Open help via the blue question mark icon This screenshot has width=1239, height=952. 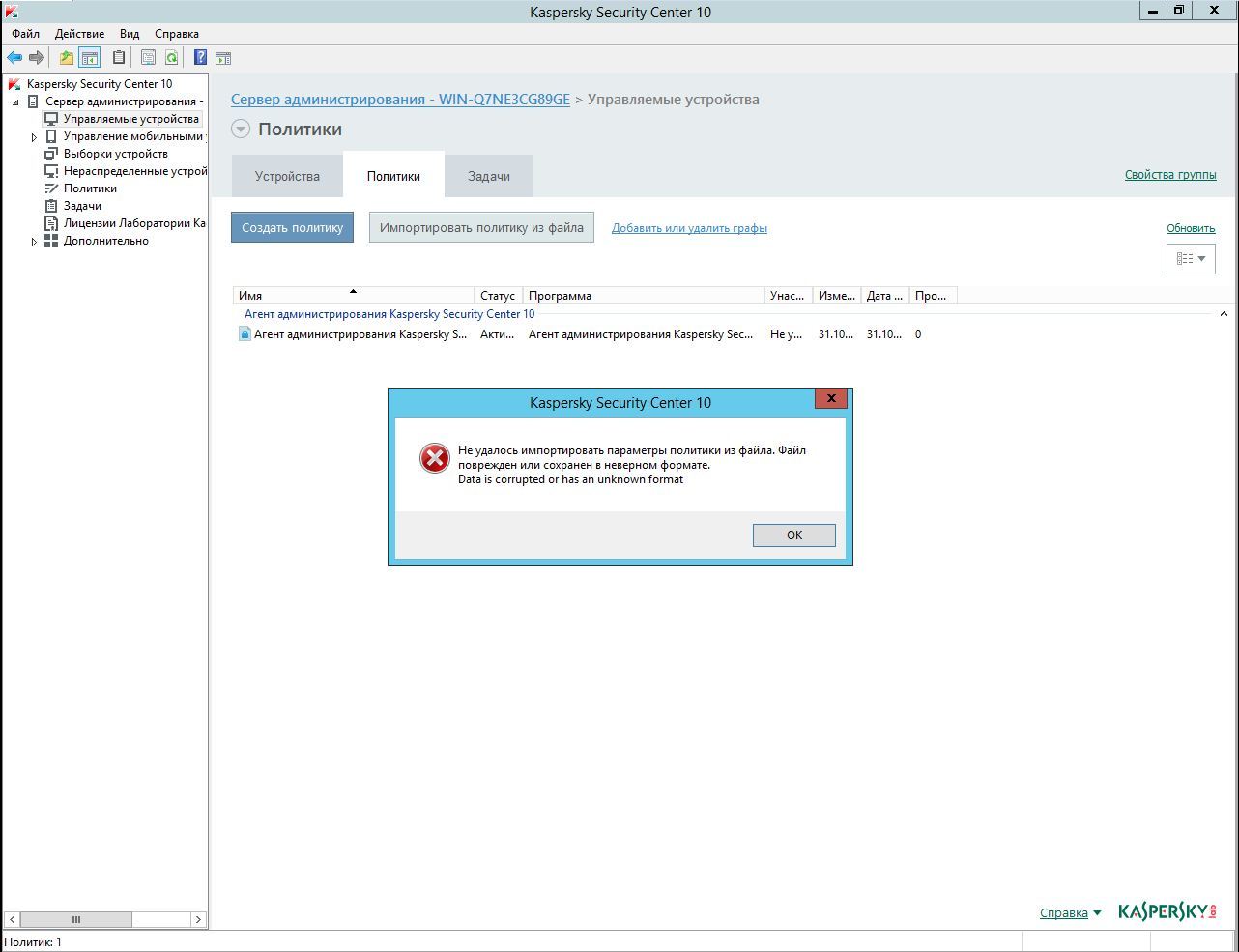[x=200, y=58]
